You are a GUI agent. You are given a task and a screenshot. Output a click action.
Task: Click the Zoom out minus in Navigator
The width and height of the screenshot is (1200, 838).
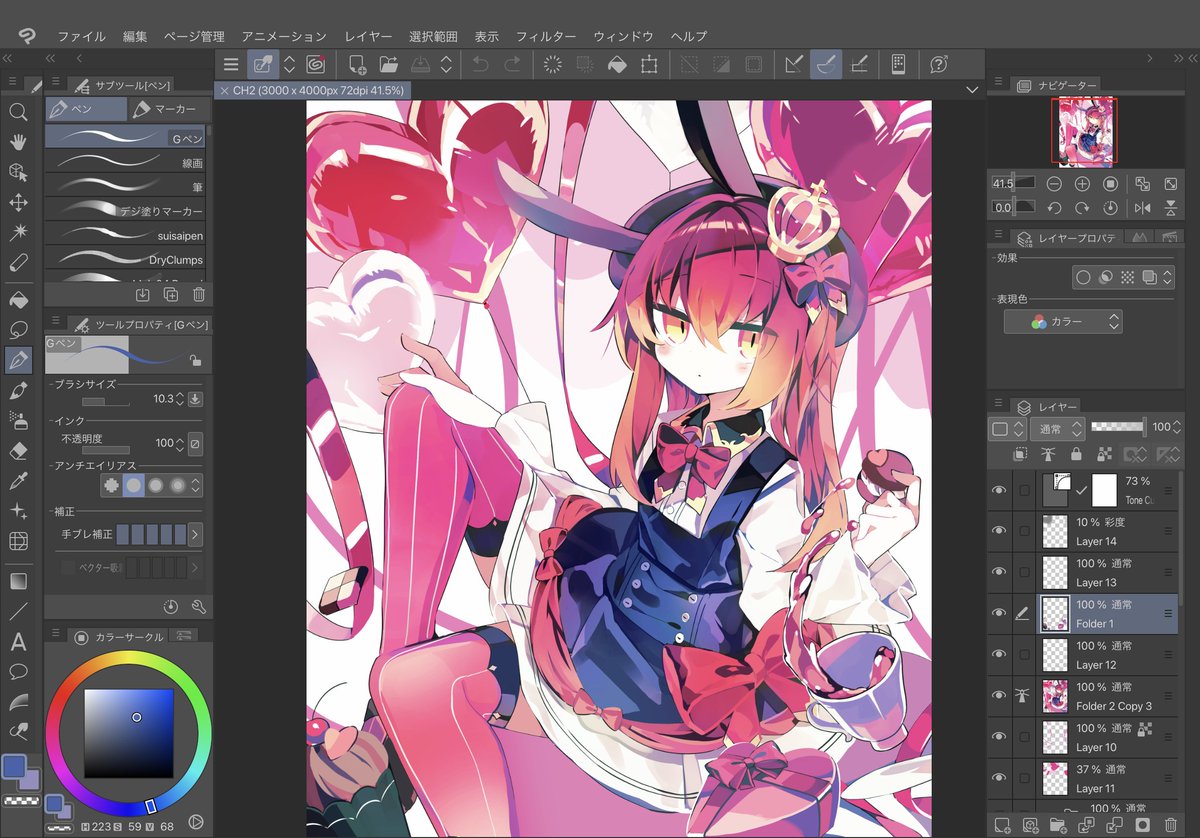(1054, 184)
